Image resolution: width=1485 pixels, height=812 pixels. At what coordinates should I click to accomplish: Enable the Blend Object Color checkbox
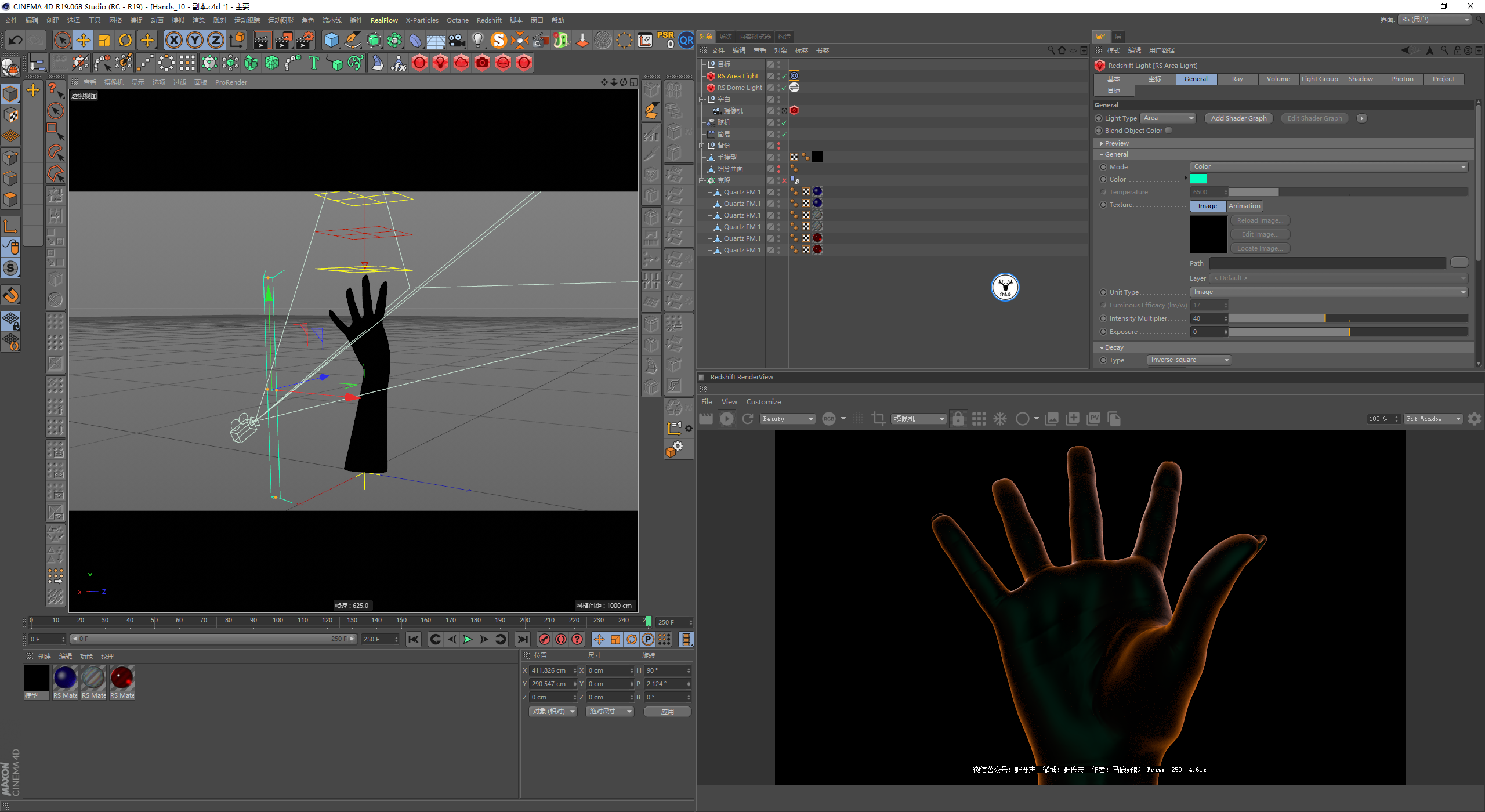pos(1169,130)
